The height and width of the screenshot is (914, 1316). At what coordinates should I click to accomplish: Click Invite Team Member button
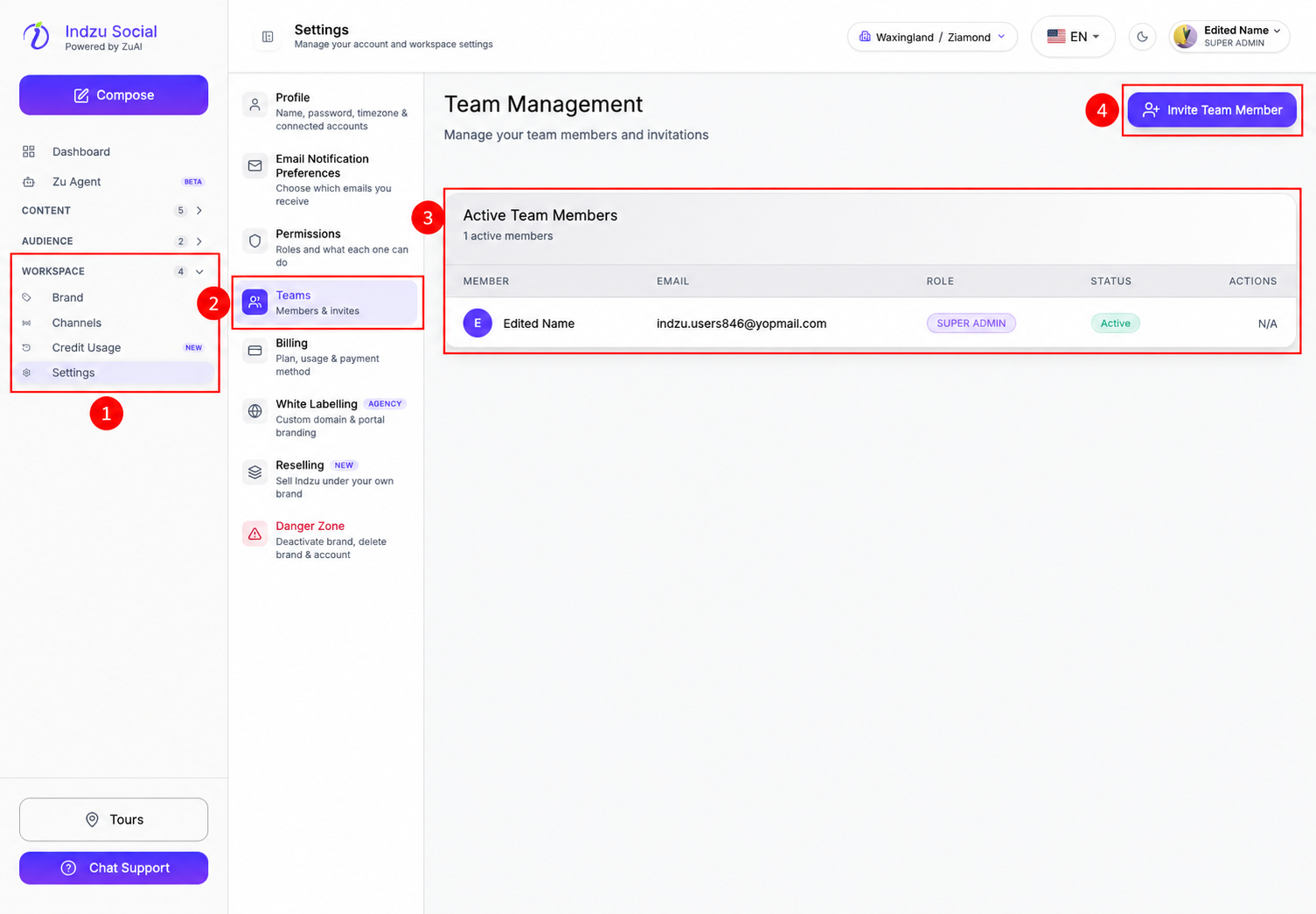(x=1212, y=110)
